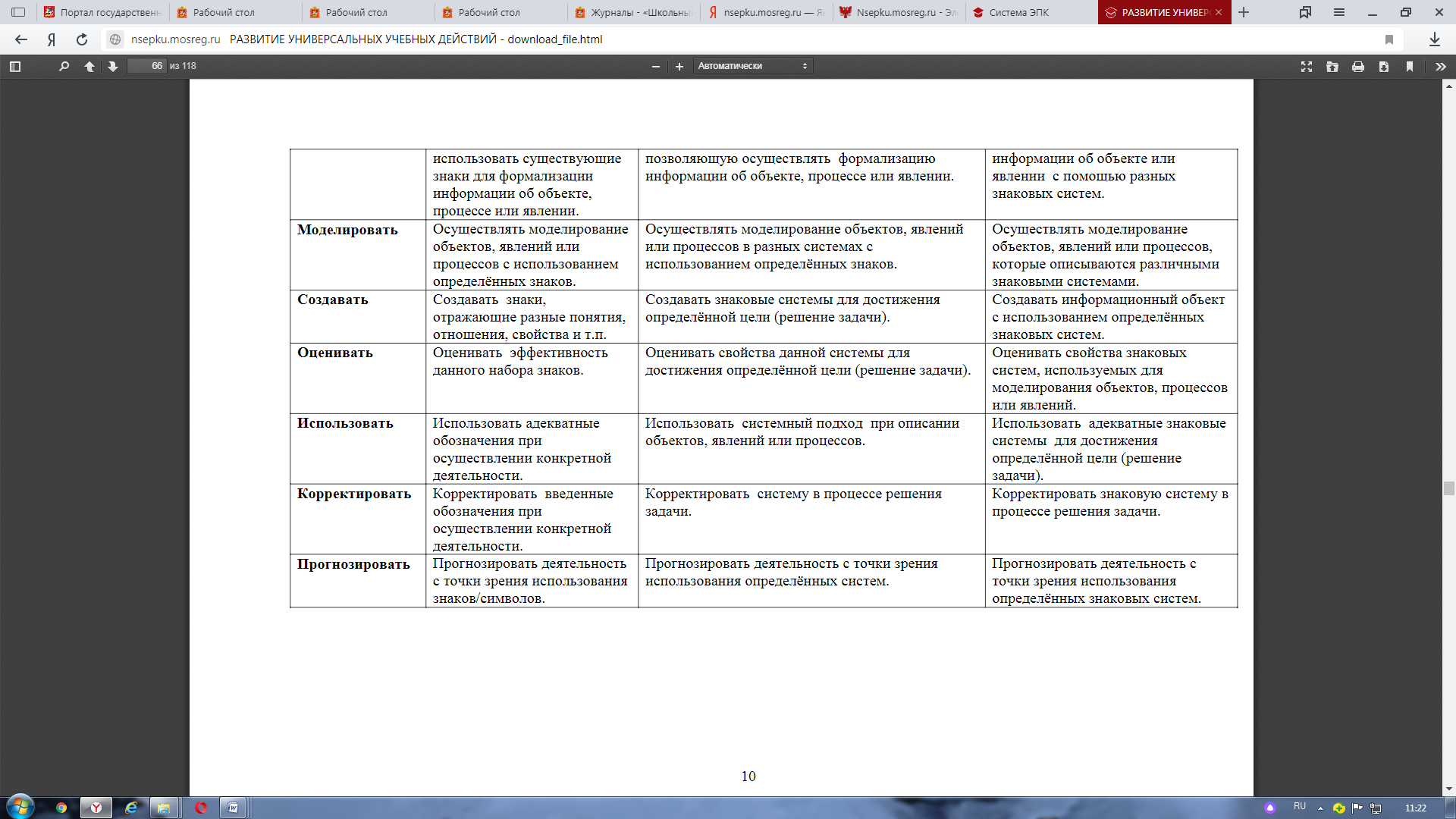Click the vertical scrollbar thumb

1449,488
